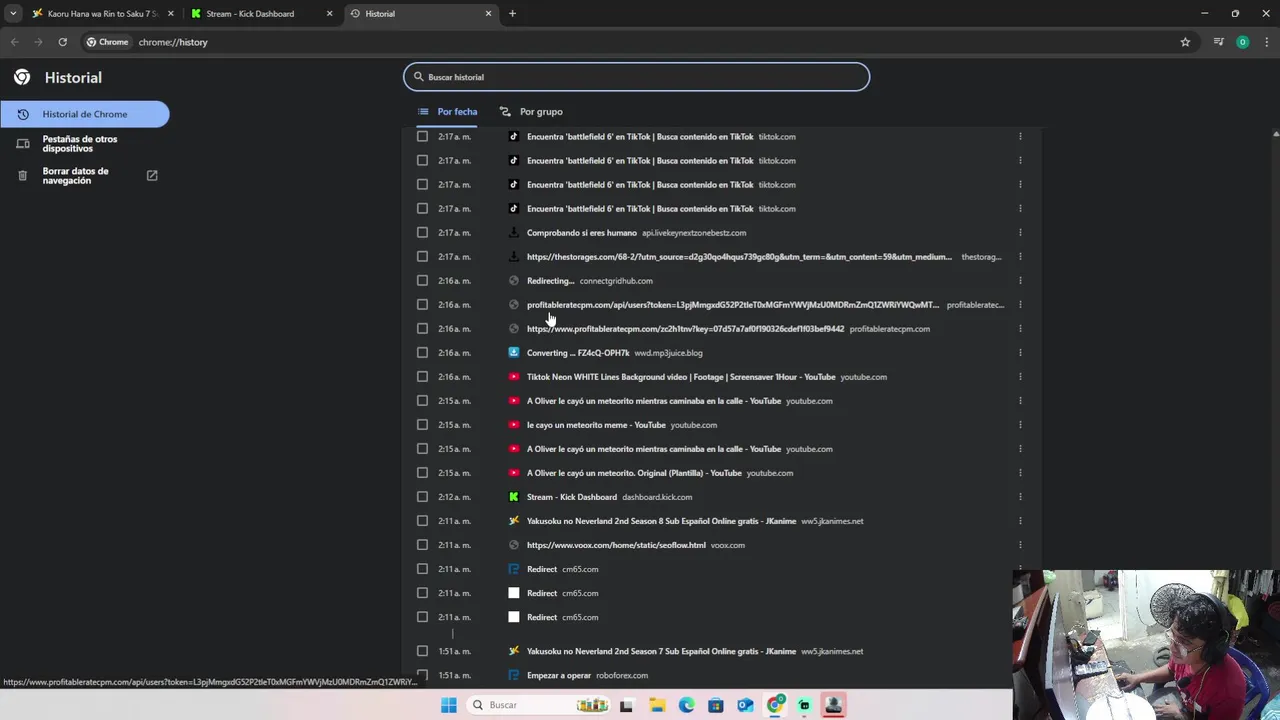Click the external-link icon beside Borrar datos

(152, 175)
